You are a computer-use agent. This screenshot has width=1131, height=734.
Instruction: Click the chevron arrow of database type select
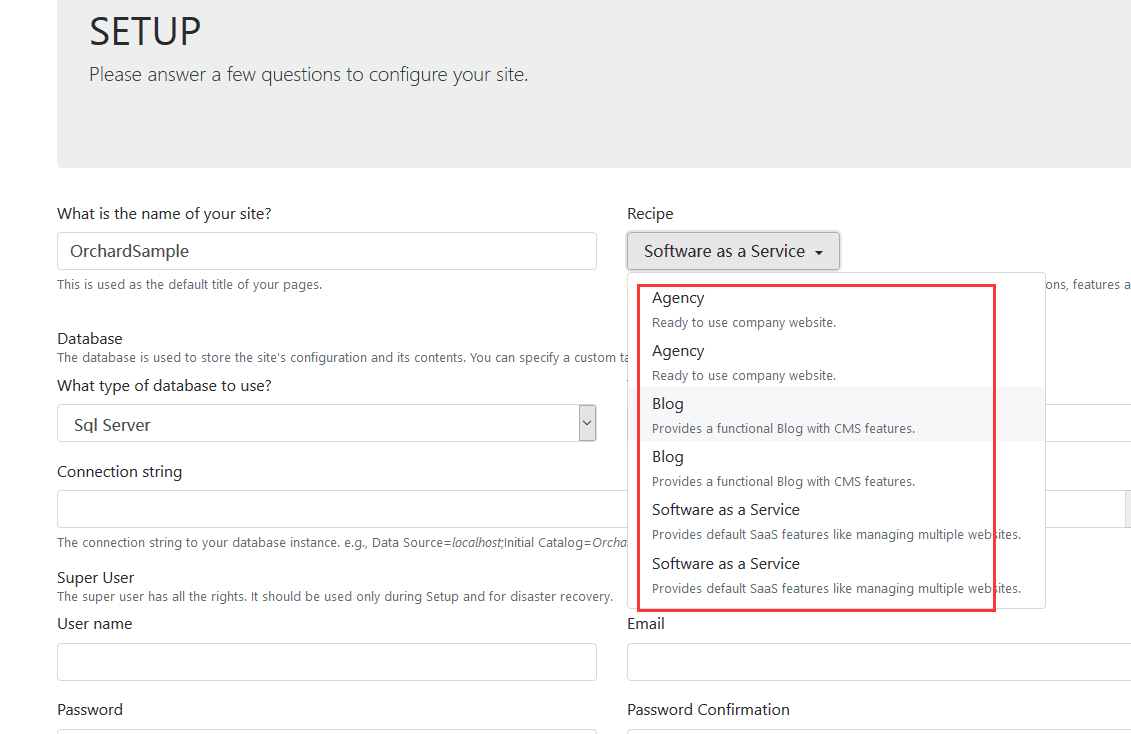click(x=587, y=423)
